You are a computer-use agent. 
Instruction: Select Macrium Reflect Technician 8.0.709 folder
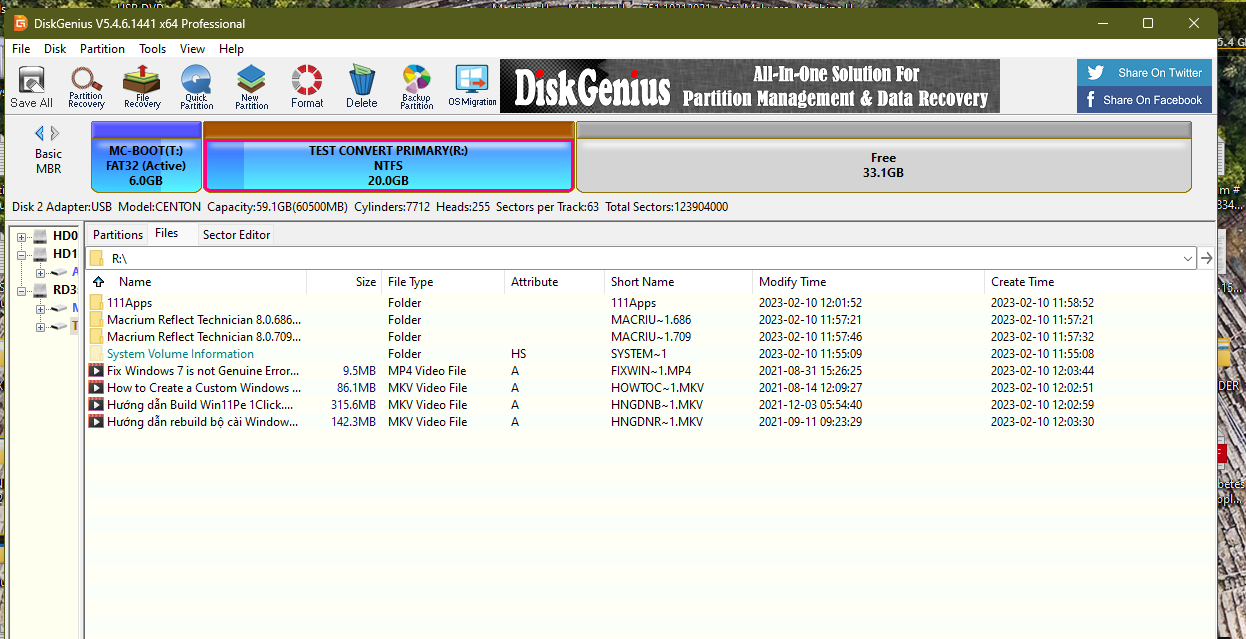click(204, 337)
